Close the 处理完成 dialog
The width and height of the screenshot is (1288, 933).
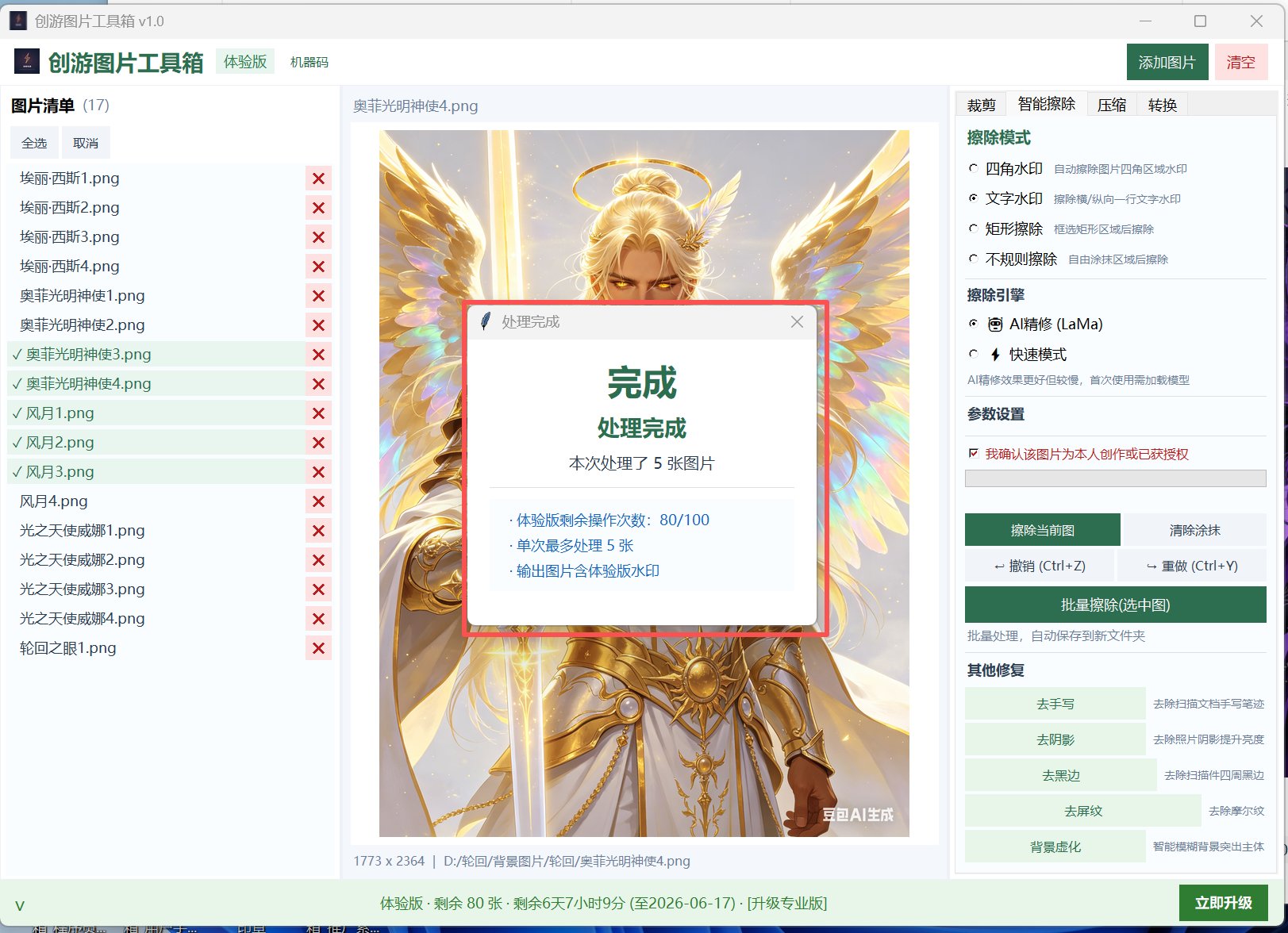797,321
